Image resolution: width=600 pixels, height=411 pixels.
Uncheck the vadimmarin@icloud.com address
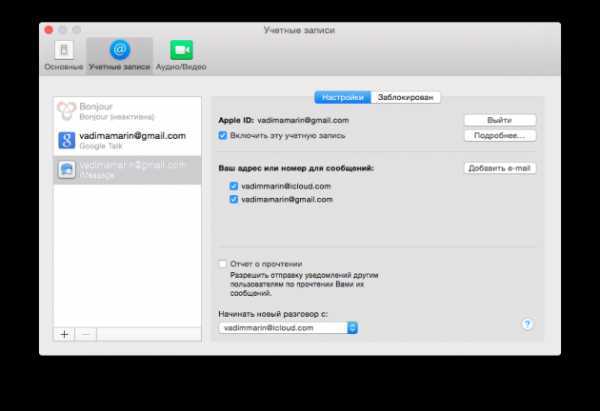click(233, 186)
